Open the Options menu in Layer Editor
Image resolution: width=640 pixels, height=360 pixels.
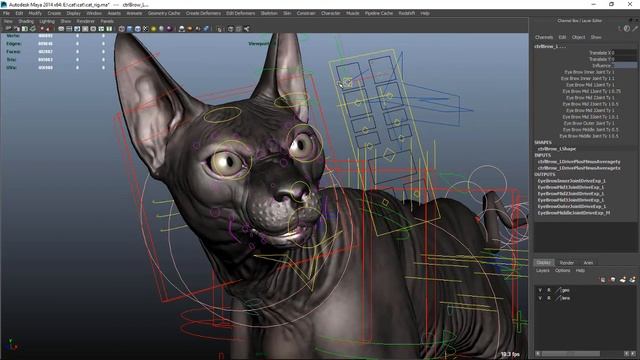coord(562,271)
